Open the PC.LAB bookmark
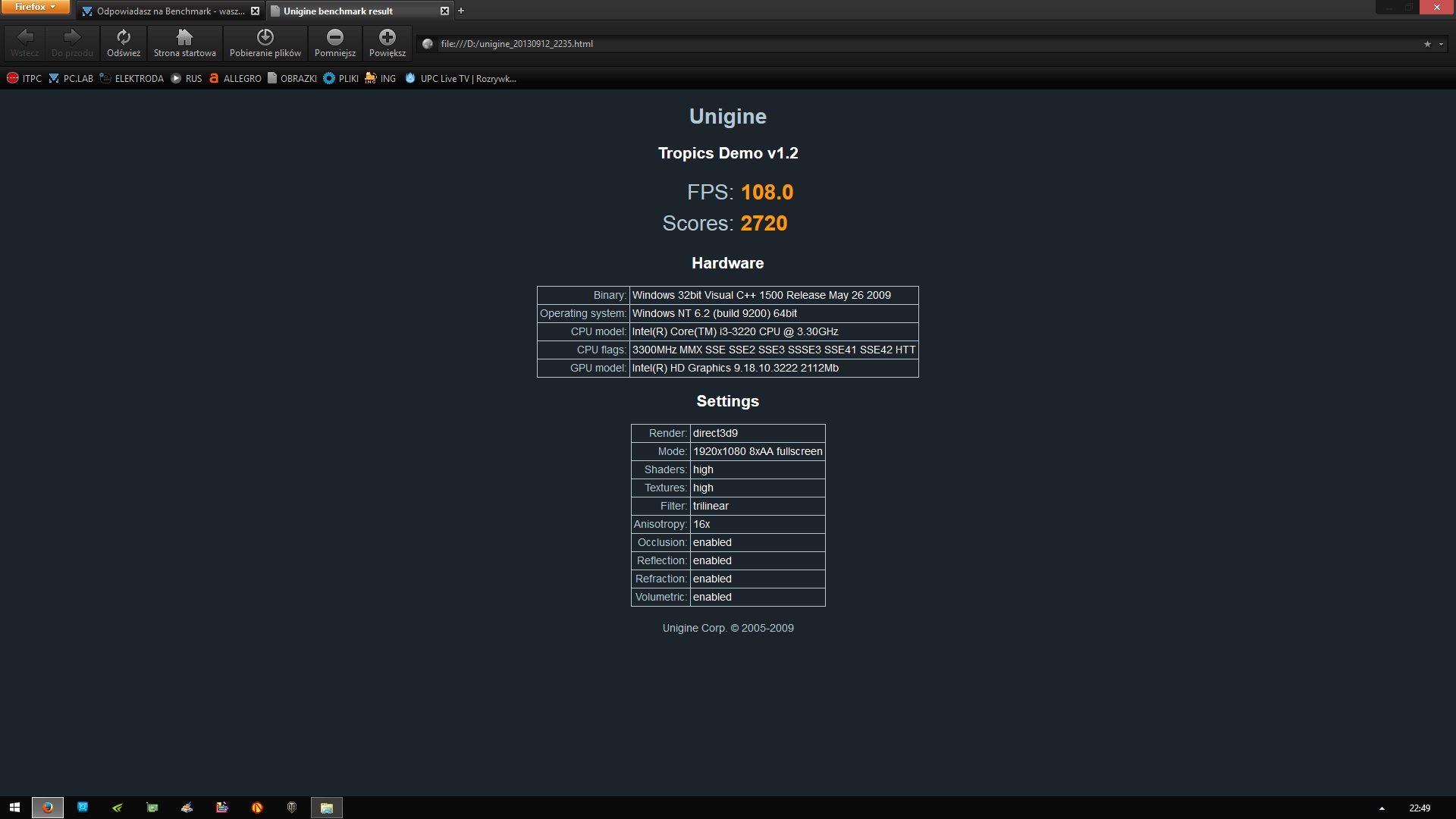The width and height of the screenshot is (1456, 819). click(x=71, y=78)
